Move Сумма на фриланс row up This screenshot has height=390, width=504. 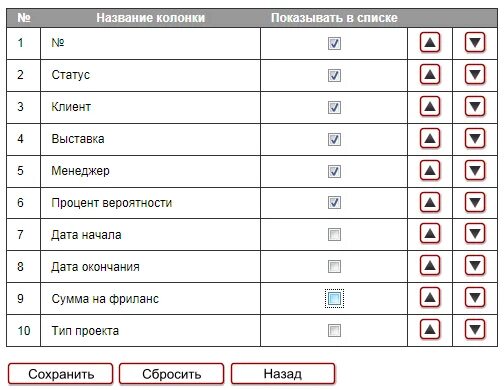[x=430, y=297]
